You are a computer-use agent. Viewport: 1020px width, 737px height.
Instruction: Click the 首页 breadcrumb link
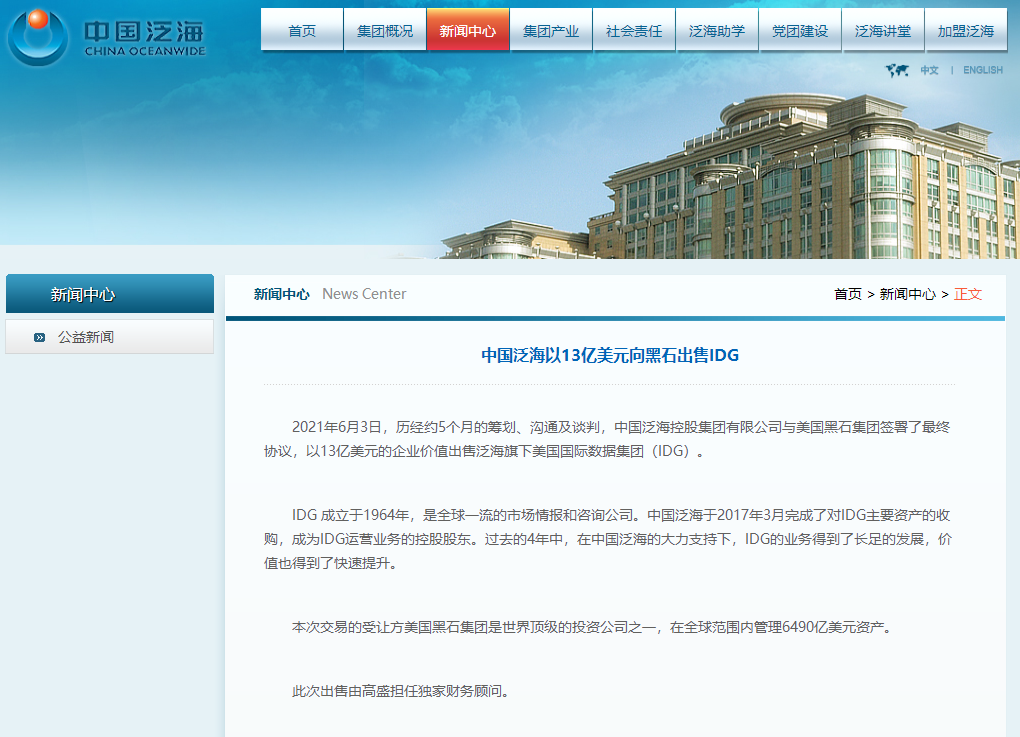[847, 294]
